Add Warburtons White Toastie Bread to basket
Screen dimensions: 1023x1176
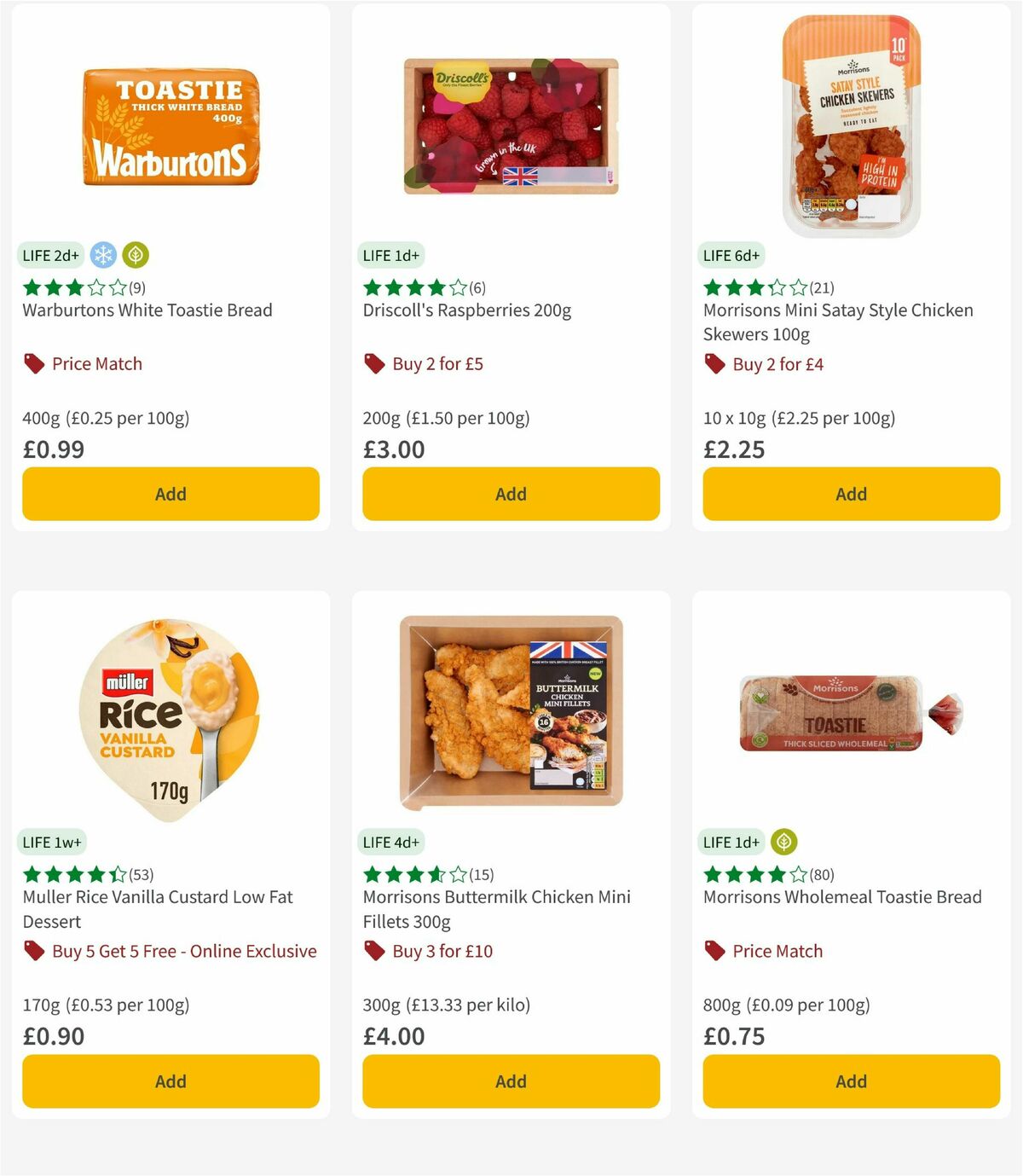pos(170,494)
